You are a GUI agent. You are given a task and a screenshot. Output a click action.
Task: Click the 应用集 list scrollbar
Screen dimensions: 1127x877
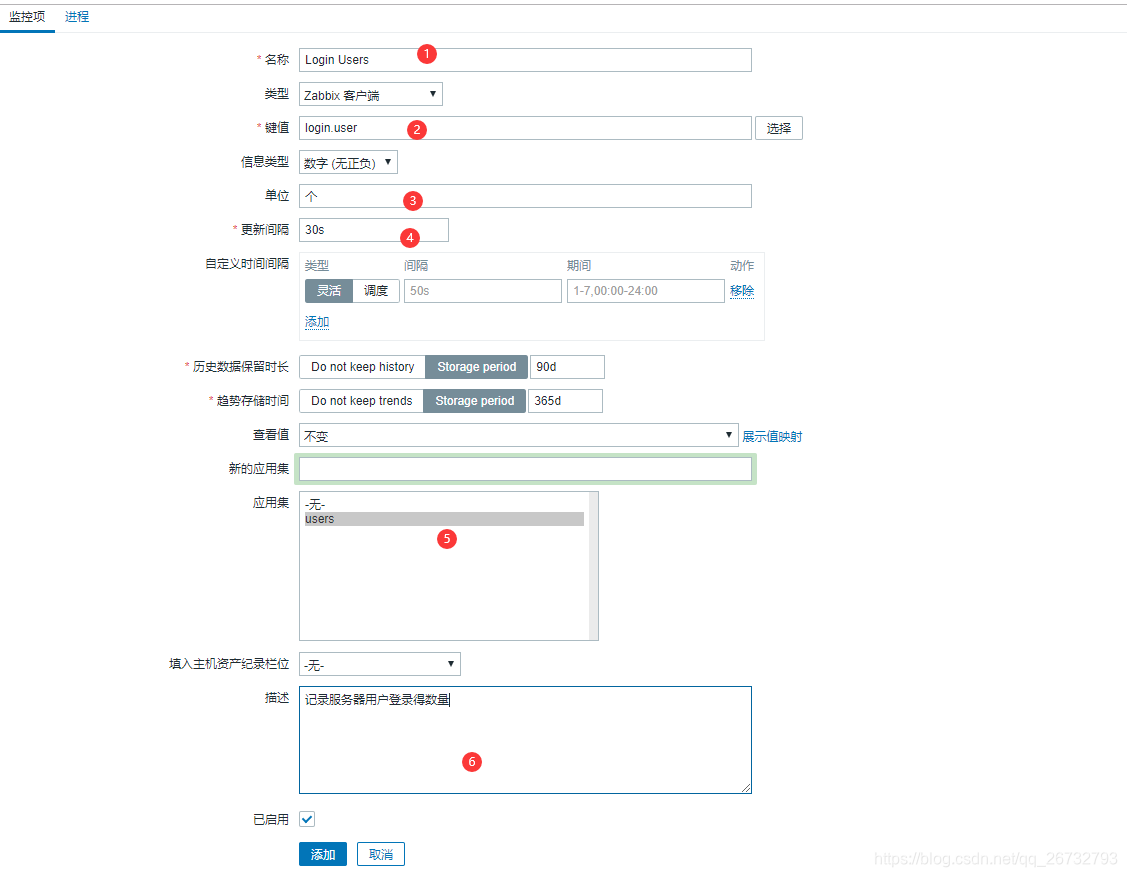pos(593,566)
